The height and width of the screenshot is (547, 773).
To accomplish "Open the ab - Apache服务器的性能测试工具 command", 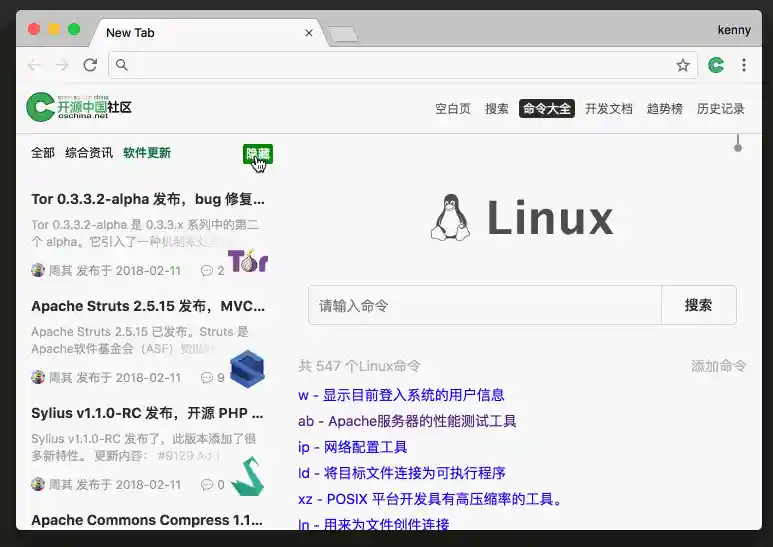I will click(x=407, y=421).
